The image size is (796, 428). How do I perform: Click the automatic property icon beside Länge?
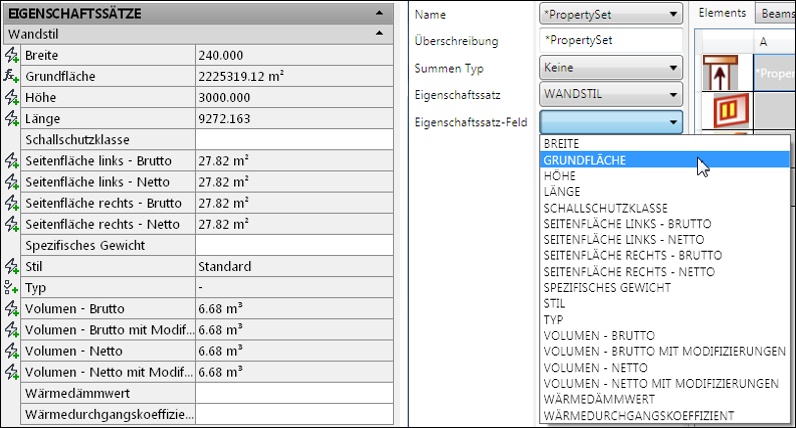coord(11,118)
